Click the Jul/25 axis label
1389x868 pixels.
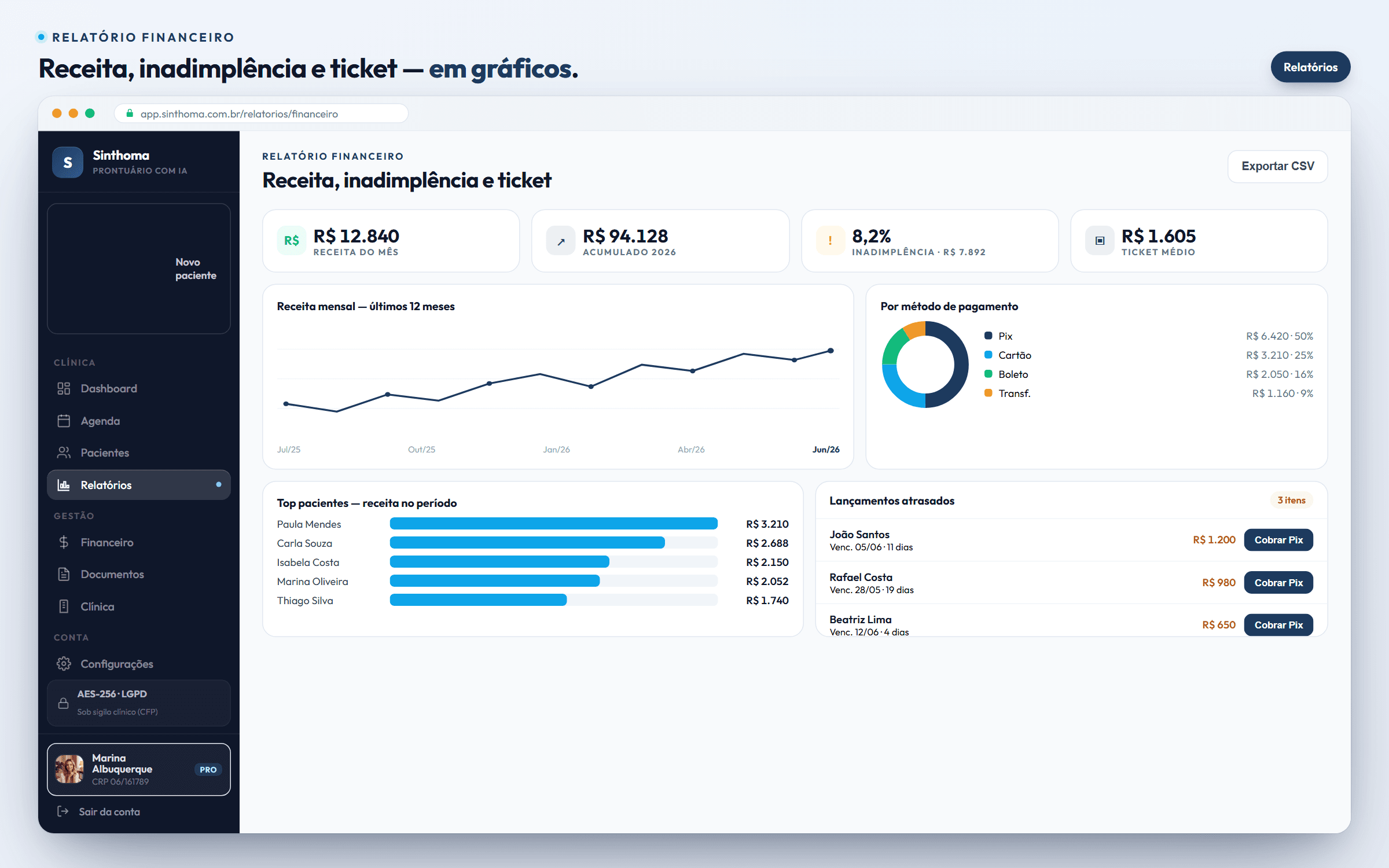click(x=288, y=450)
